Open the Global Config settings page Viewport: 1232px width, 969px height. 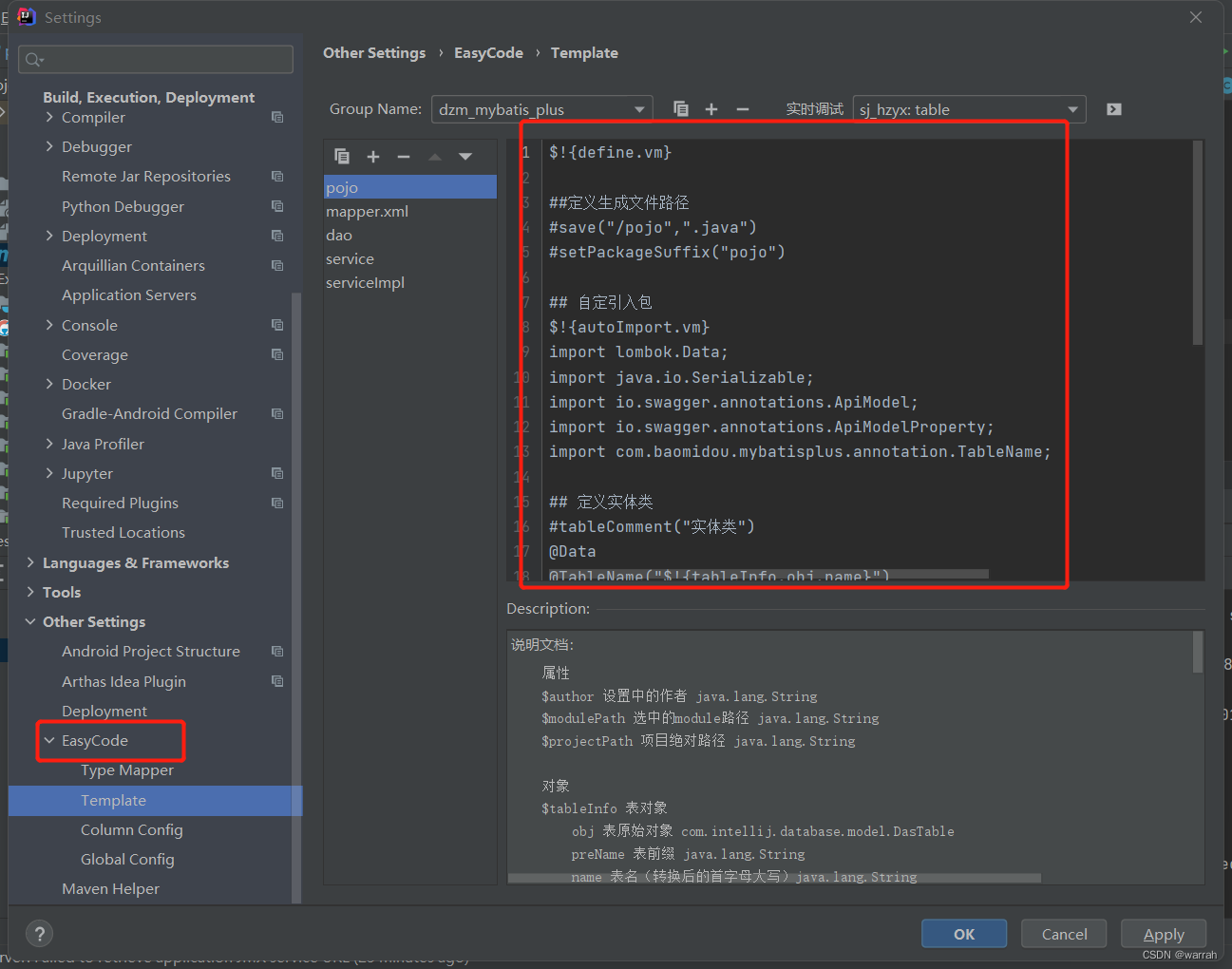coord(127,859)
